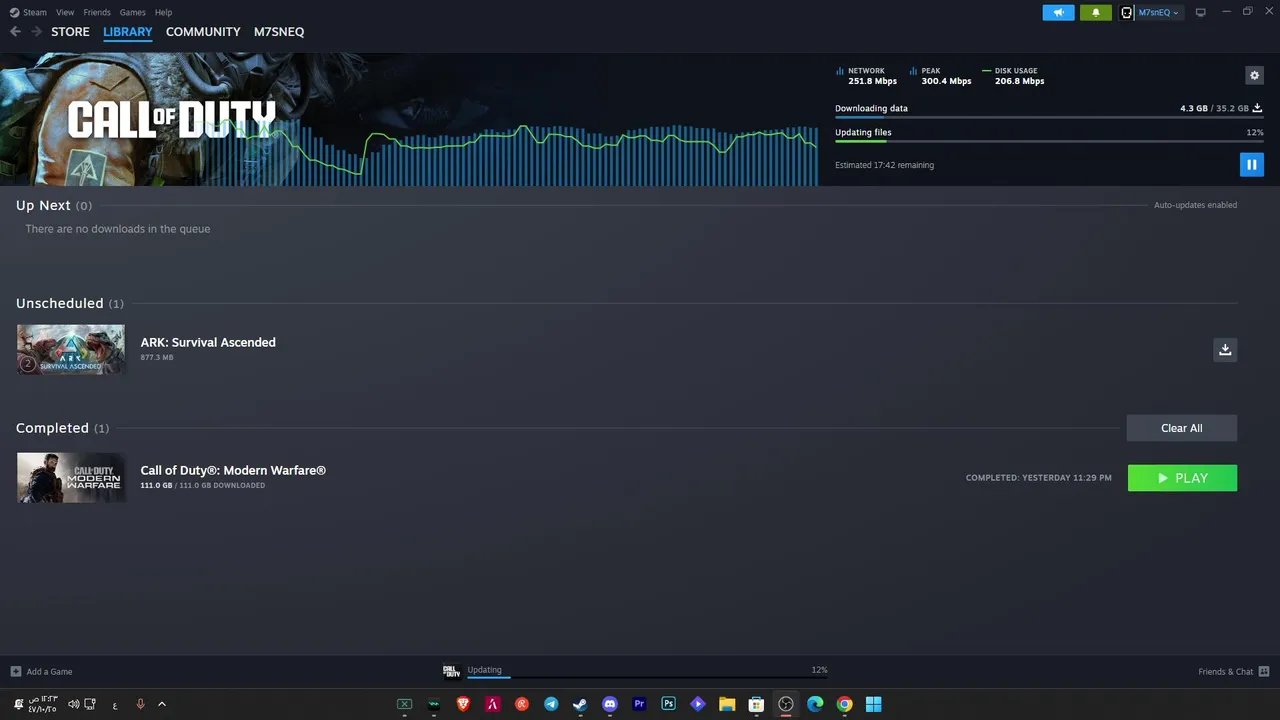
Task: Open the Games menu
Action: tap(132, 12)
